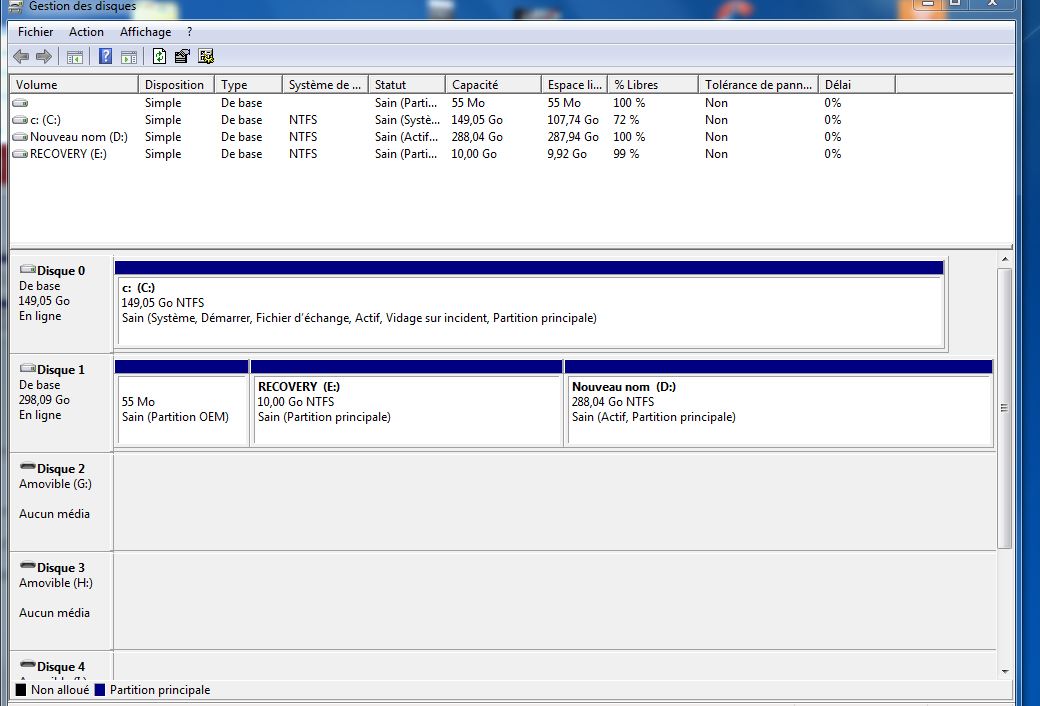
Task: Select the Disque 4 disk label
Action: 61,666
